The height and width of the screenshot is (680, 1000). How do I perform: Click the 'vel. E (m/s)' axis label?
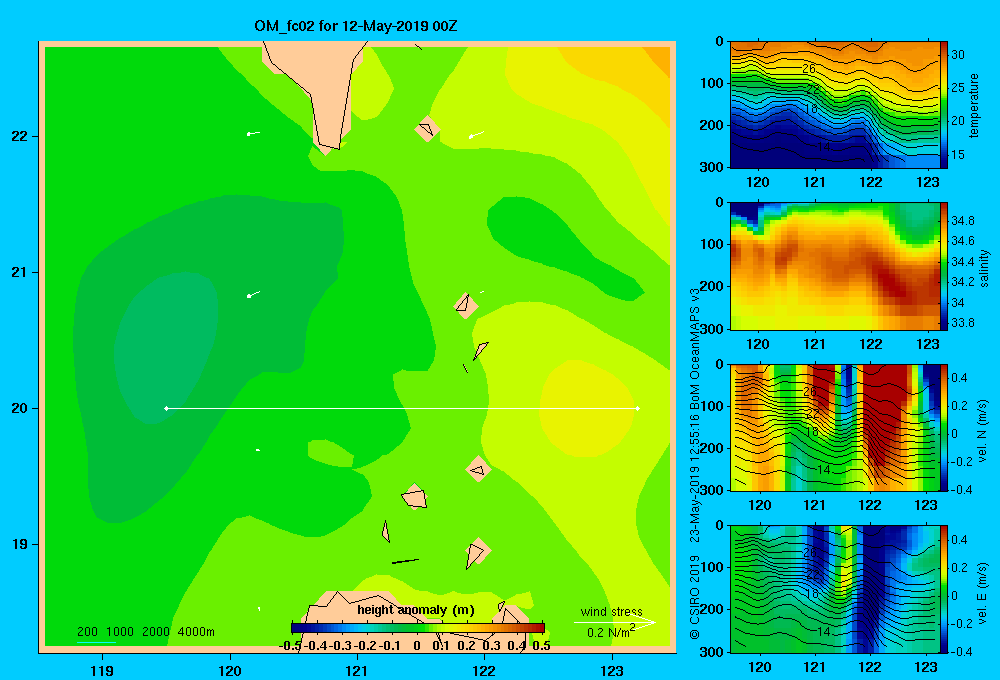pos(982,592)
